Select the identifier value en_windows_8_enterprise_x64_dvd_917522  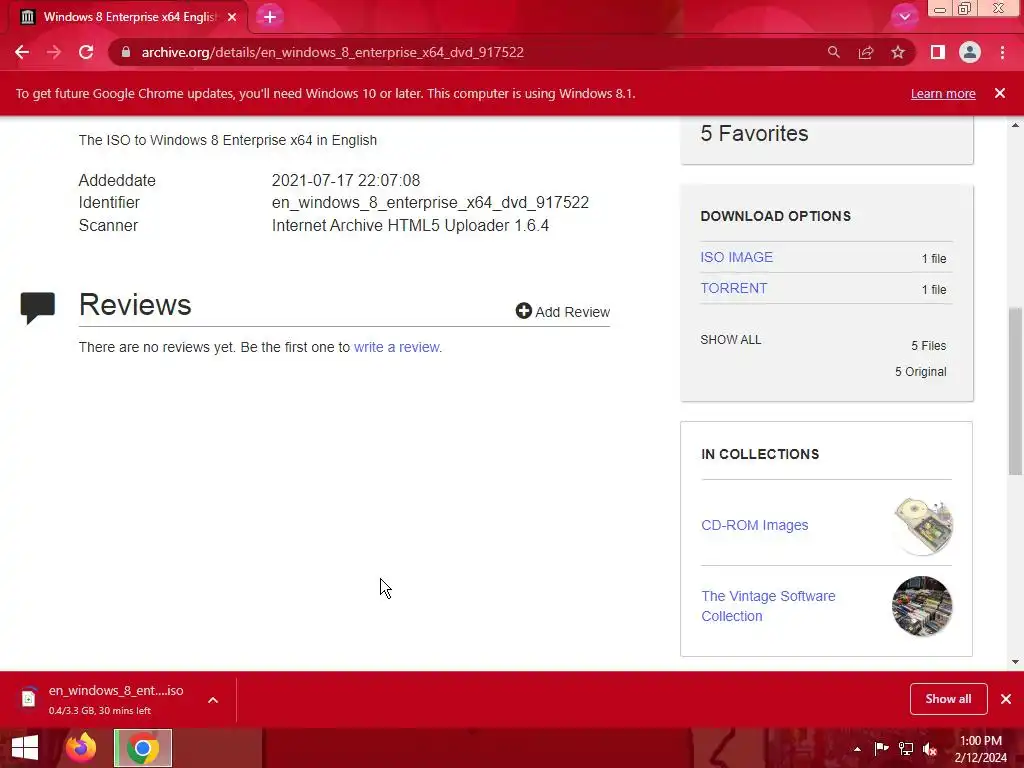coord(430,202)
